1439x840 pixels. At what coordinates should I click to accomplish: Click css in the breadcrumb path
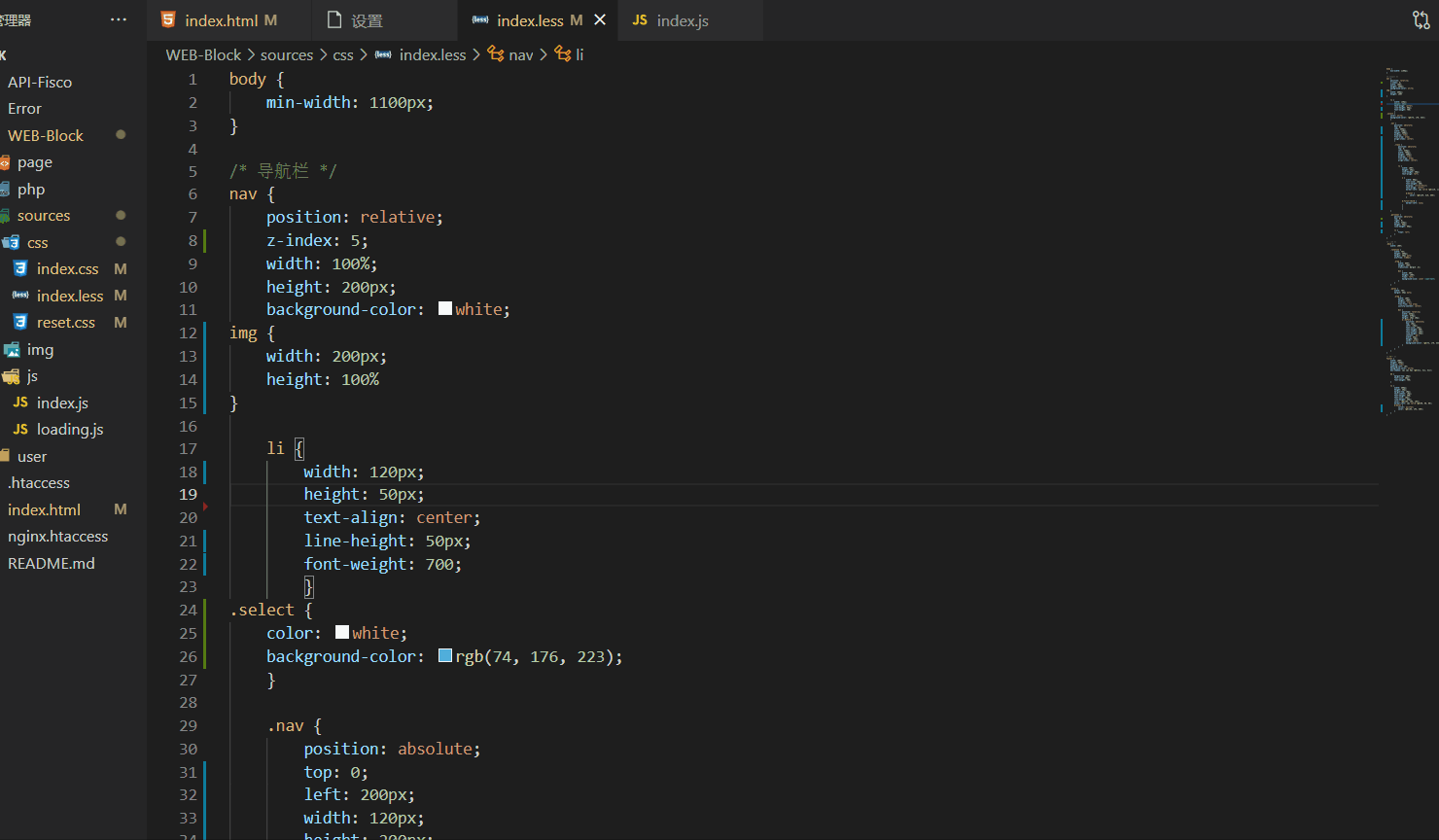343,54
